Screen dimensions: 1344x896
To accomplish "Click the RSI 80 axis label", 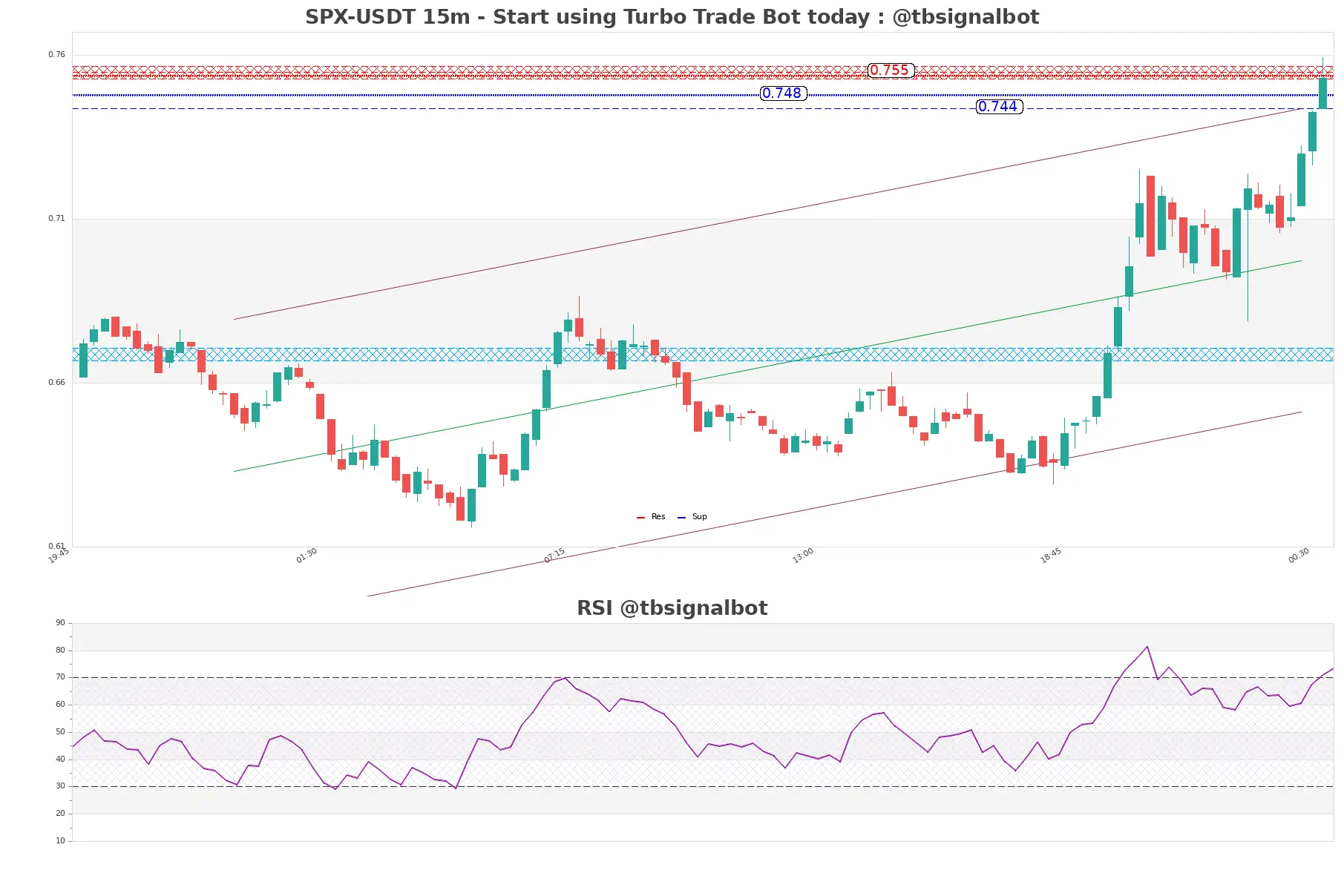I will (x=60, y=650).
